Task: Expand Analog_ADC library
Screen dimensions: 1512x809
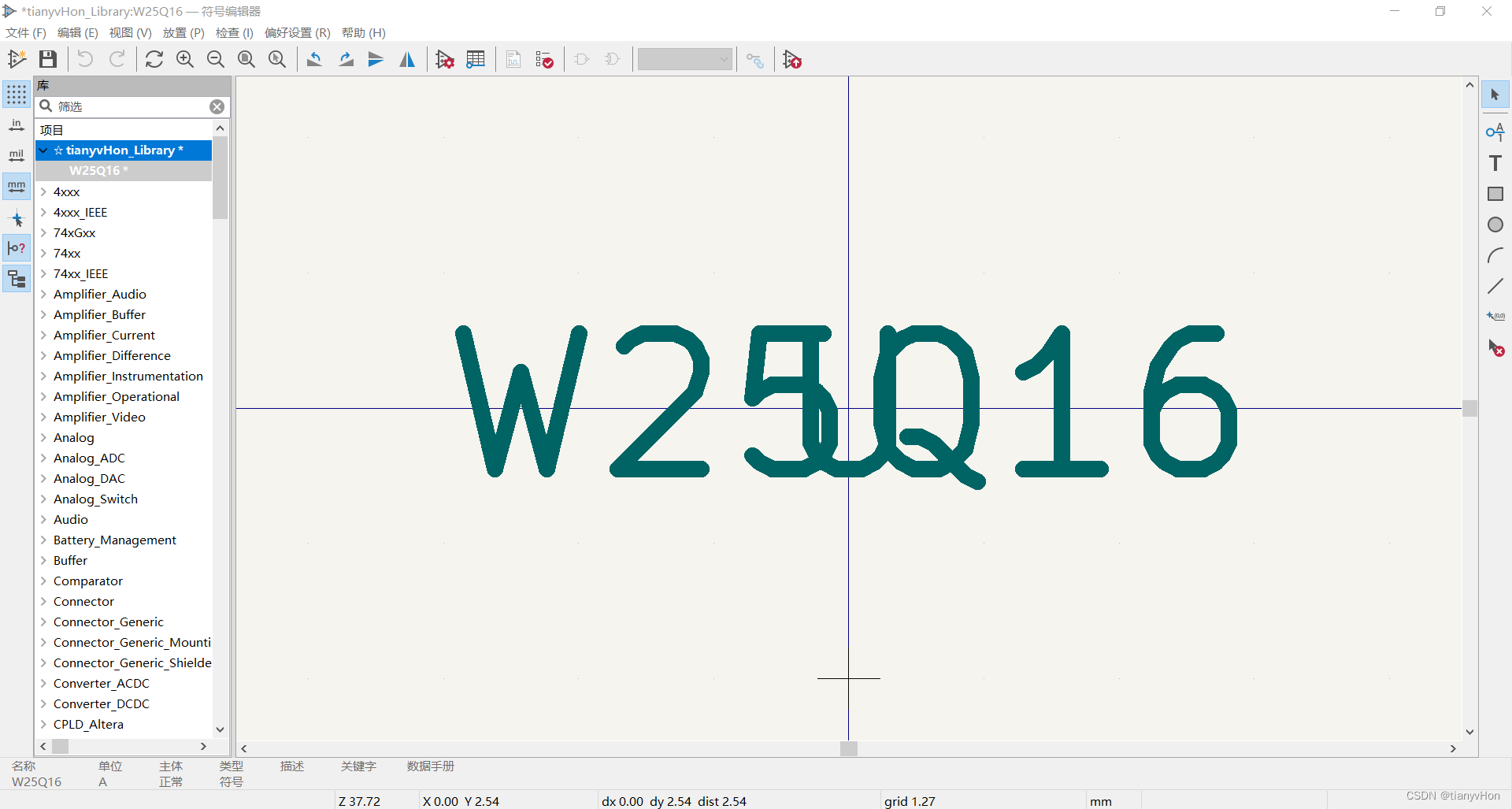Action: pyautogui.click(x=43, y=458)
